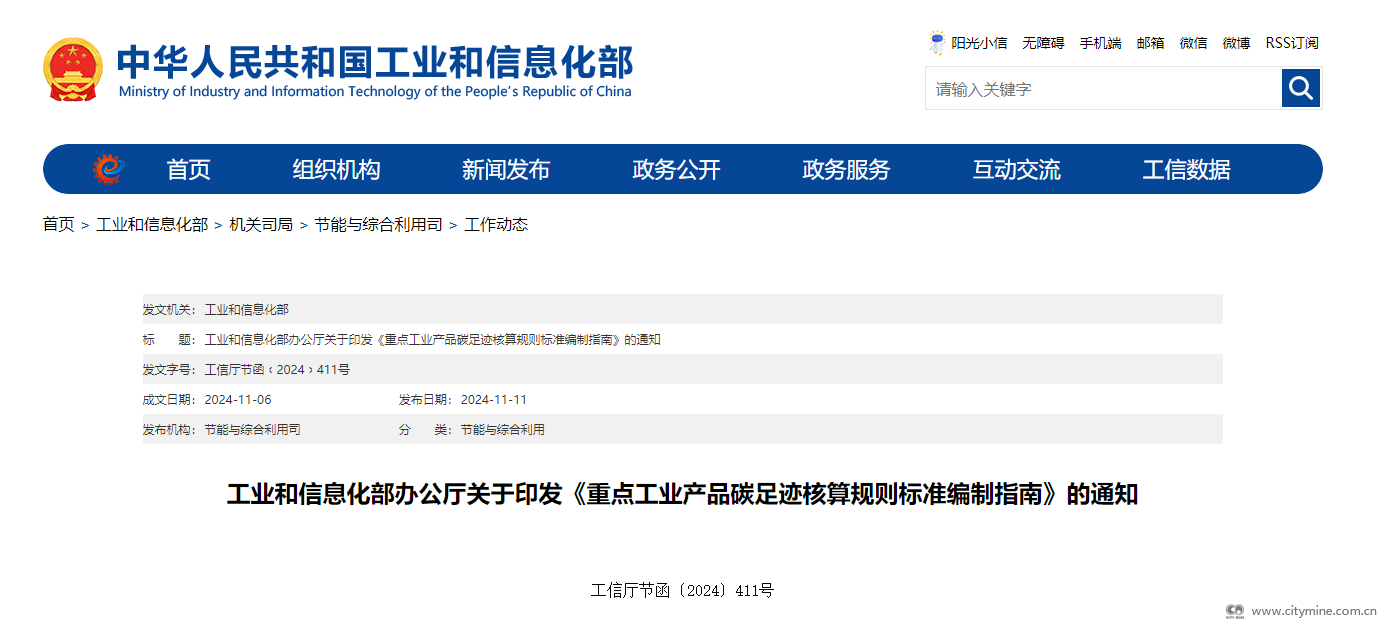This screenshot has height=621, width=1379.
Task: Select 政务公开 in the main navigation
Action: (x=676, y=170)
